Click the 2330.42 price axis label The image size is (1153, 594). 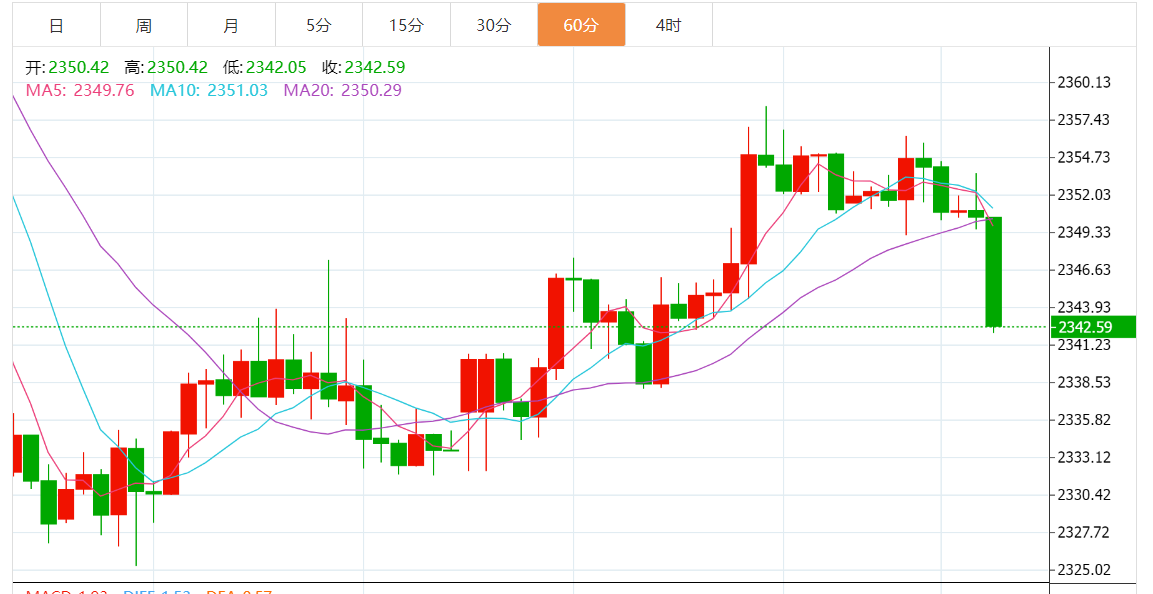1084,495
